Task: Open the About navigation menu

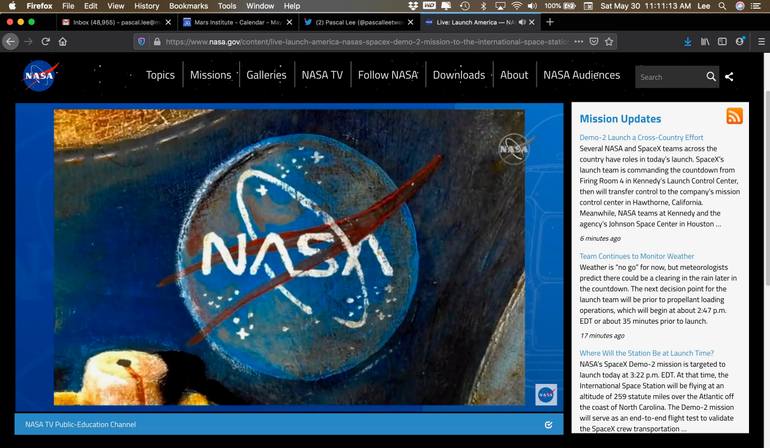Action: (514, 75)
